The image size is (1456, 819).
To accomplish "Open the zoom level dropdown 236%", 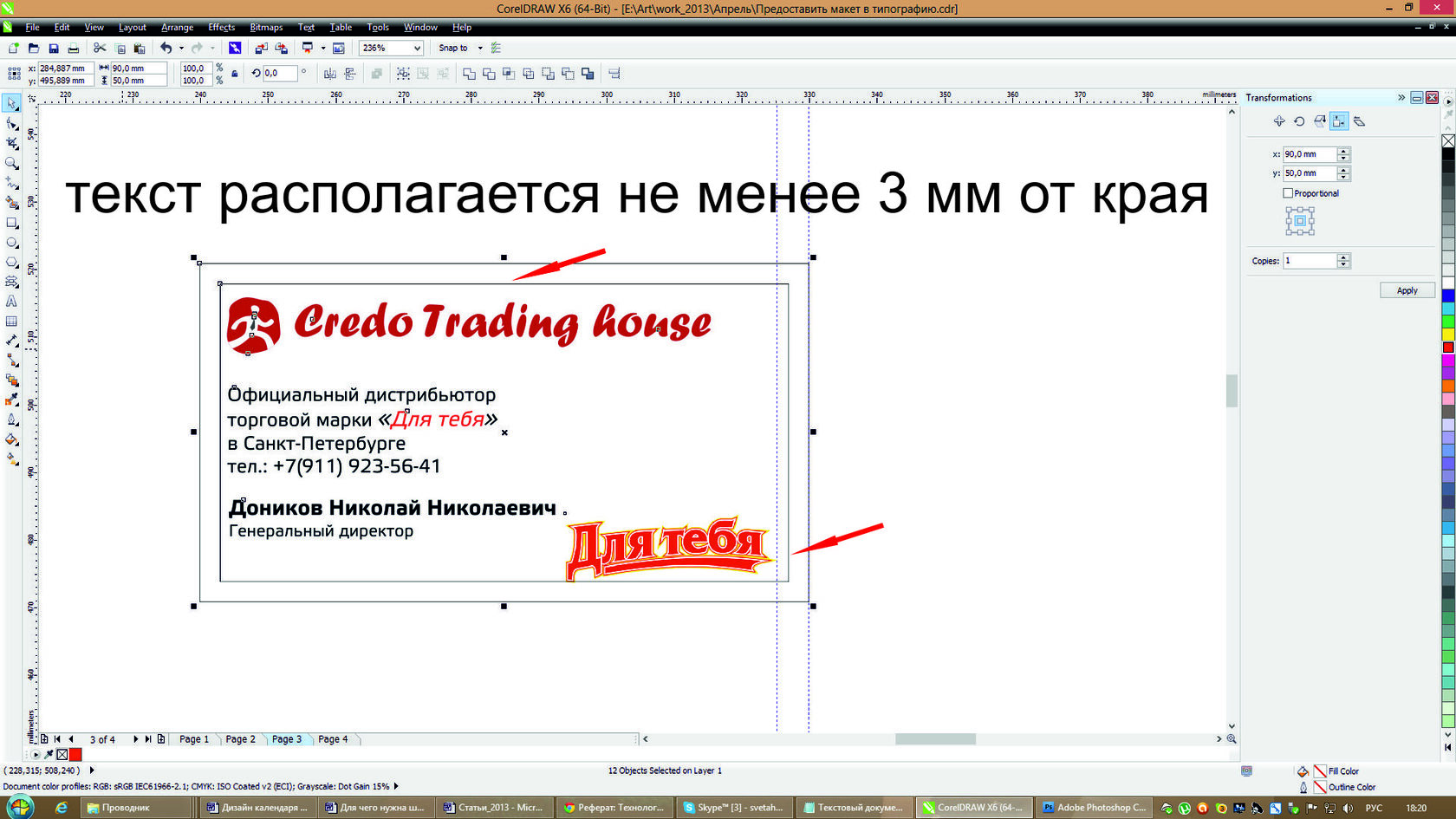I will coord(417,49).
